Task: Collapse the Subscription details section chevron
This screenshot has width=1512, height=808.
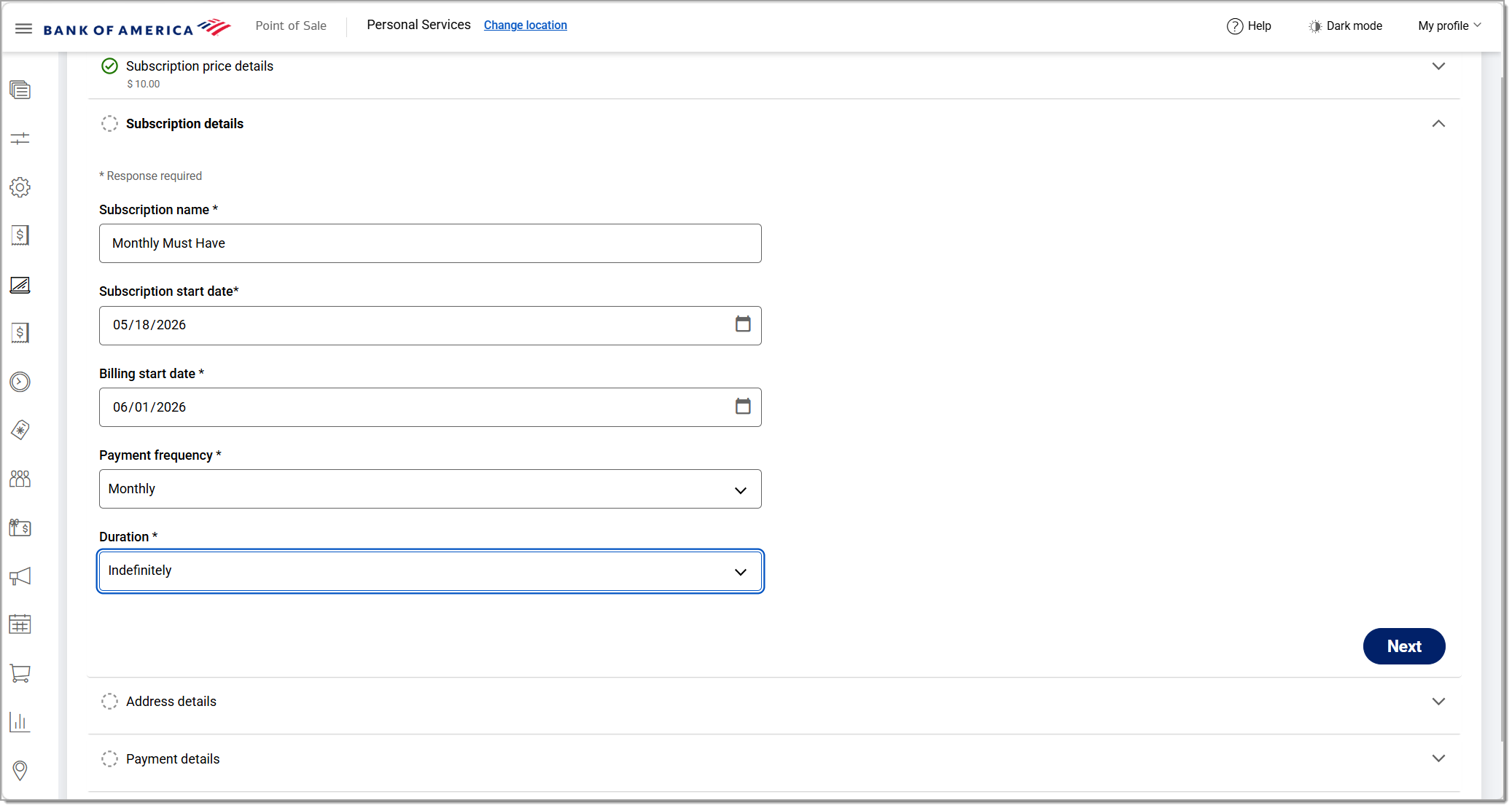Action: coord(1438,124)
